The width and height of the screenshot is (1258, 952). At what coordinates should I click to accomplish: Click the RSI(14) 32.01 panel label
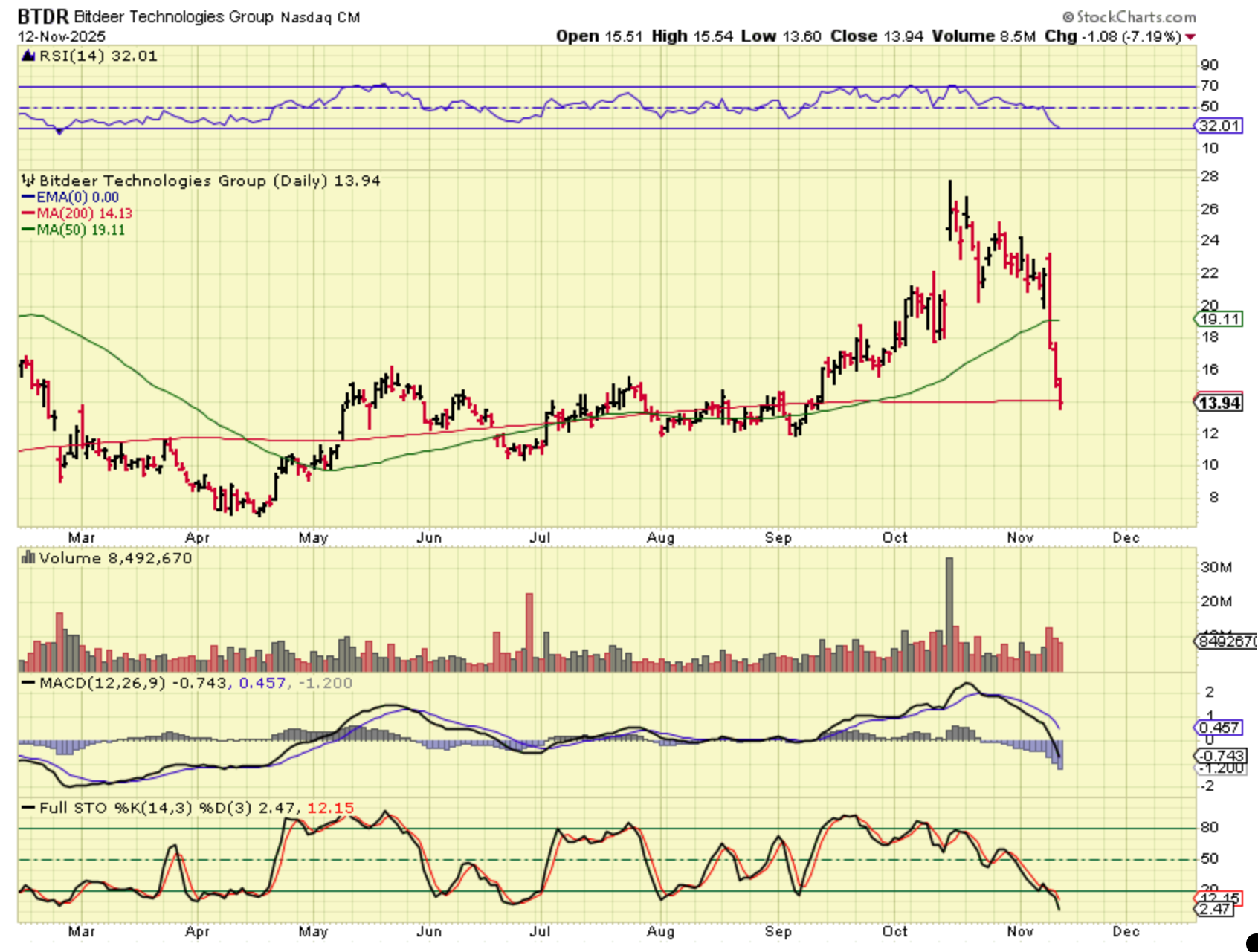[98, 56]
